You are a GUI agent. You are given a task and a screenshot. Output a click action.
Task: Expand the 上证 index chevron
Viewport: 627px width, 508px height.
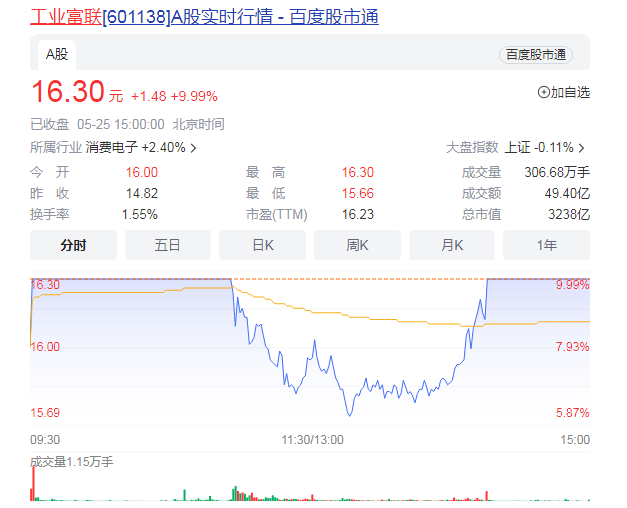pyautogui.click(x=581, y=148)
